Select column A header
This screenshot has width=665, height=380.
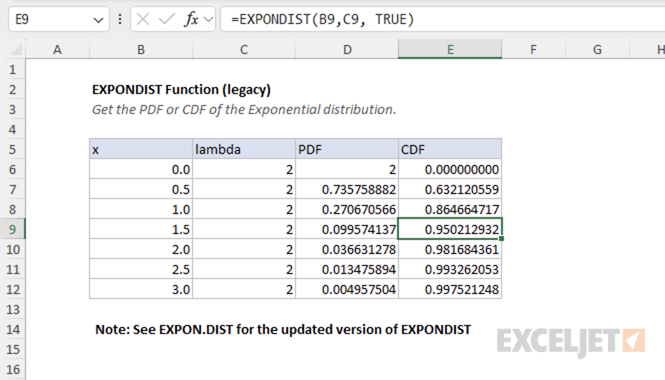(x=57, y=50)
